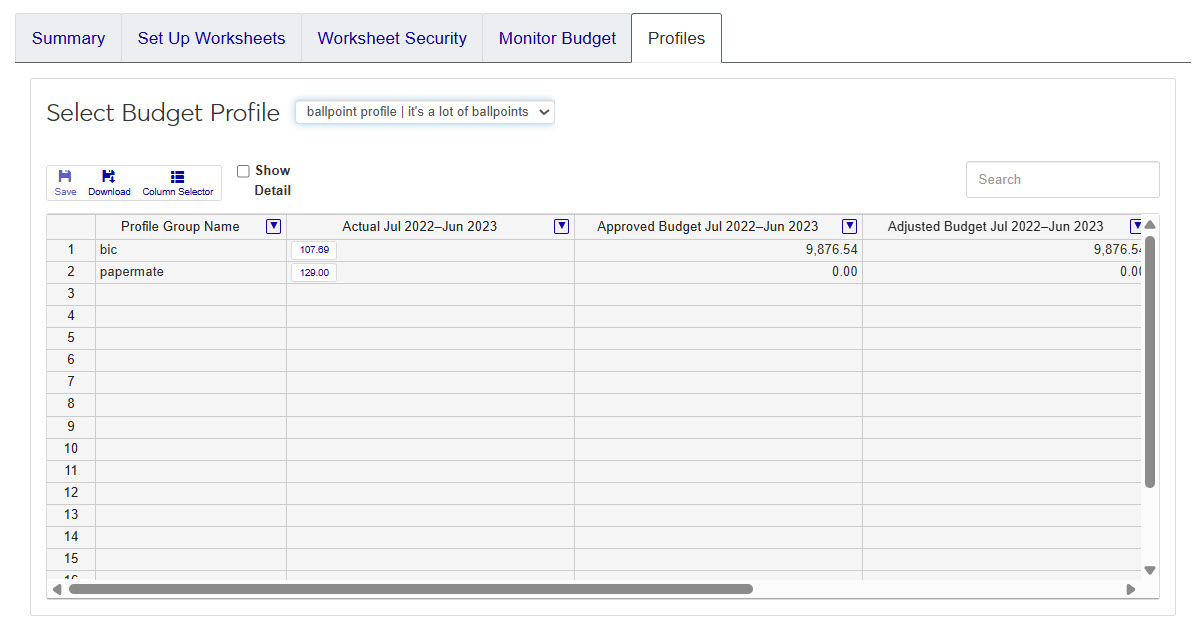Select row header number 1
Screen dimensions: 1199x621
[x=71, y=250]
